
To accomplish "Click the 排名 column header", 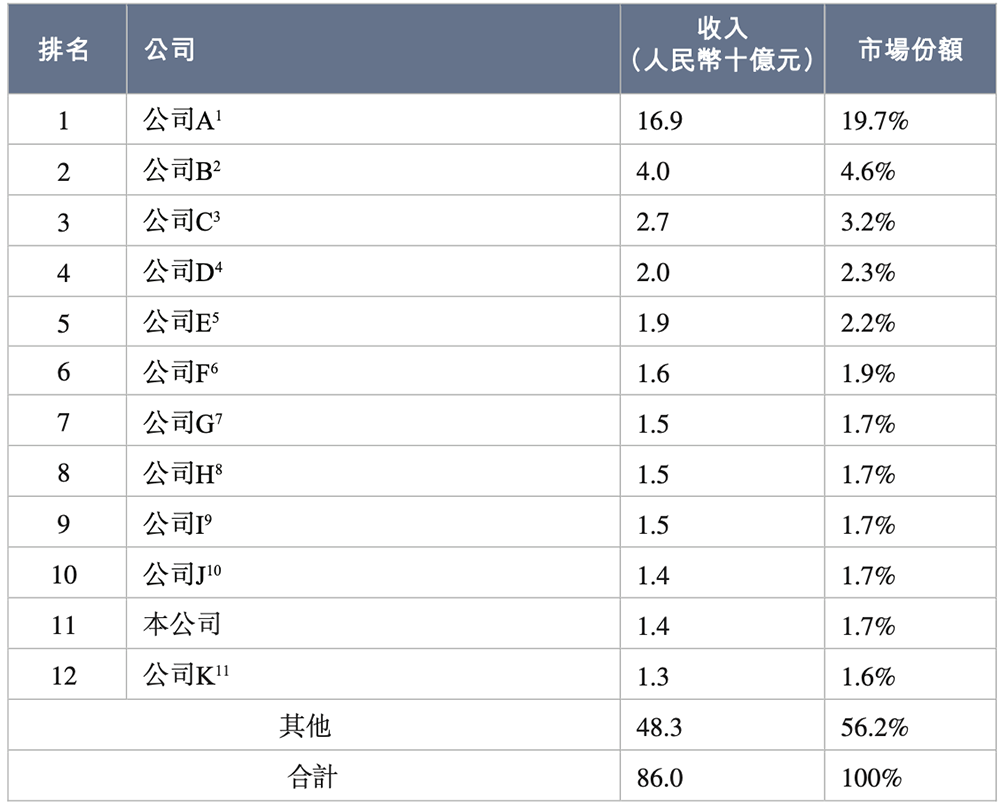I will [x=64, y=50].
